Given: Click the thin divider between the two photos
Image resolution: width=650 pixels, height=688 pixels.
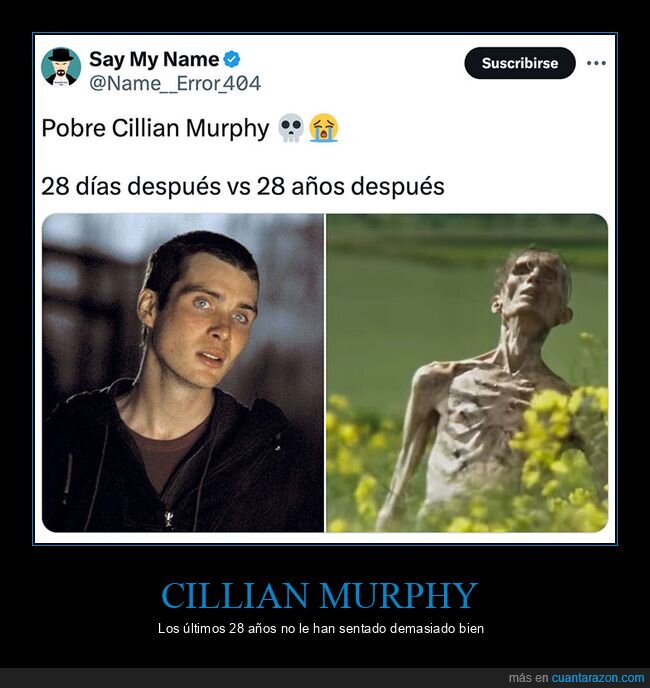Looking at the screenshot, I should pos(325,373).
